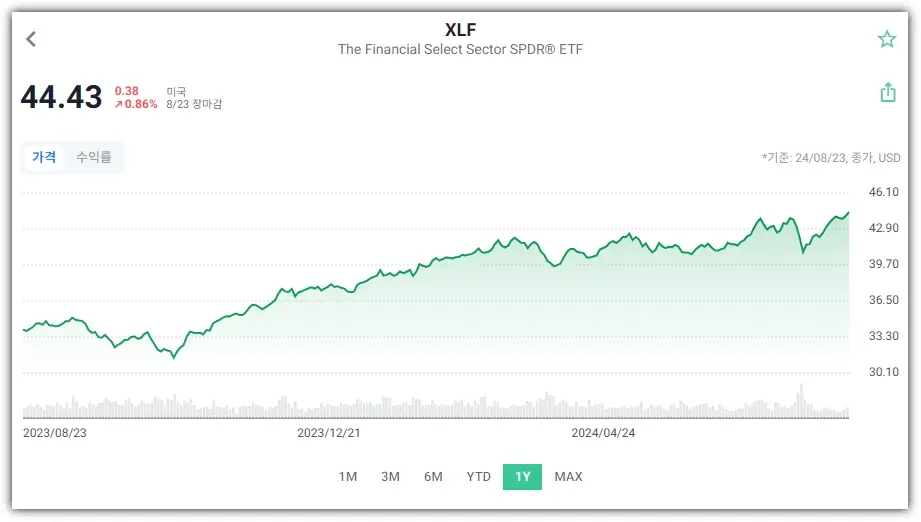Switch to the 가격 chart view
921x522 pixels.
(44, 157)
